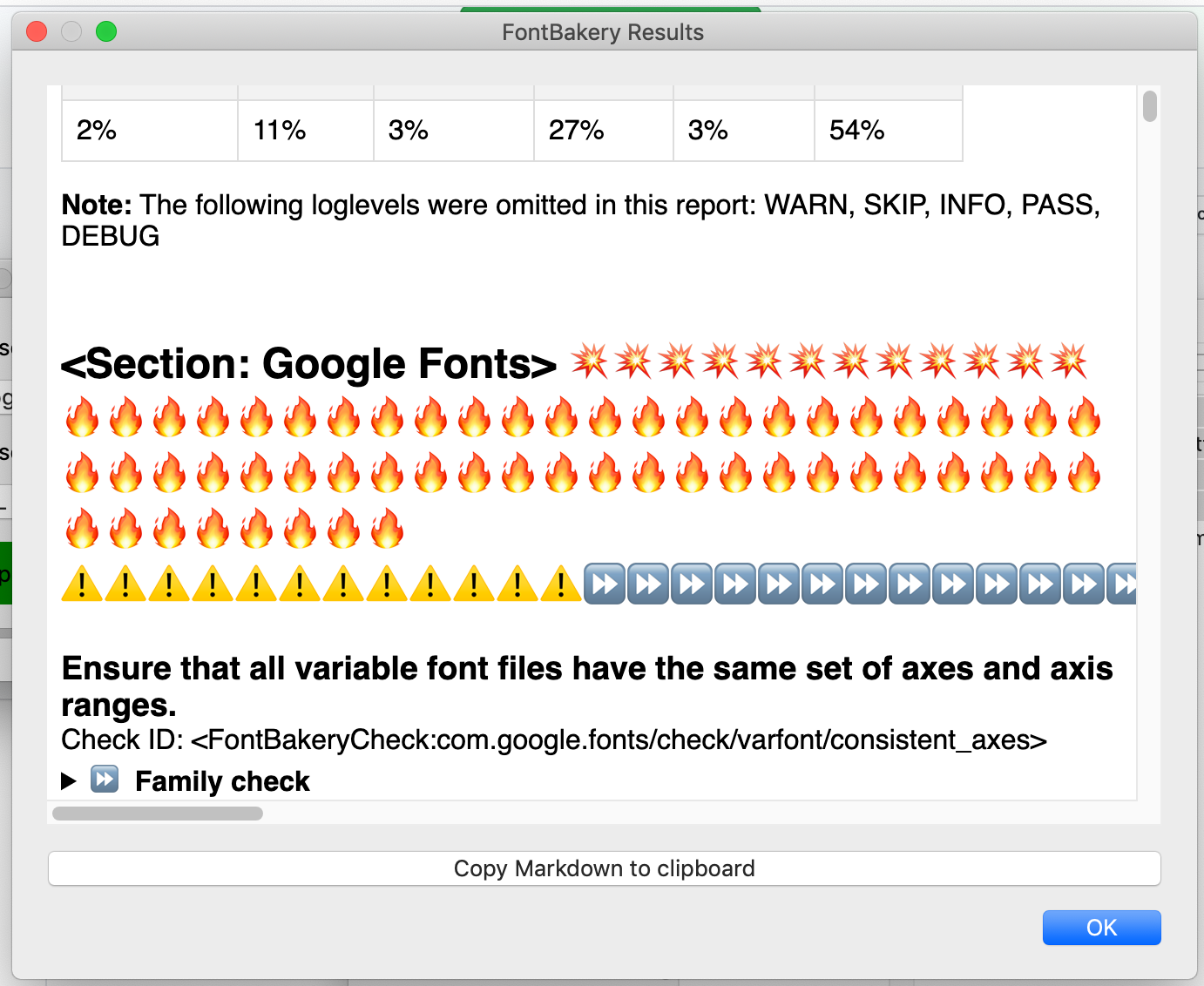Click Copy Markdown to clipboard

604,868
